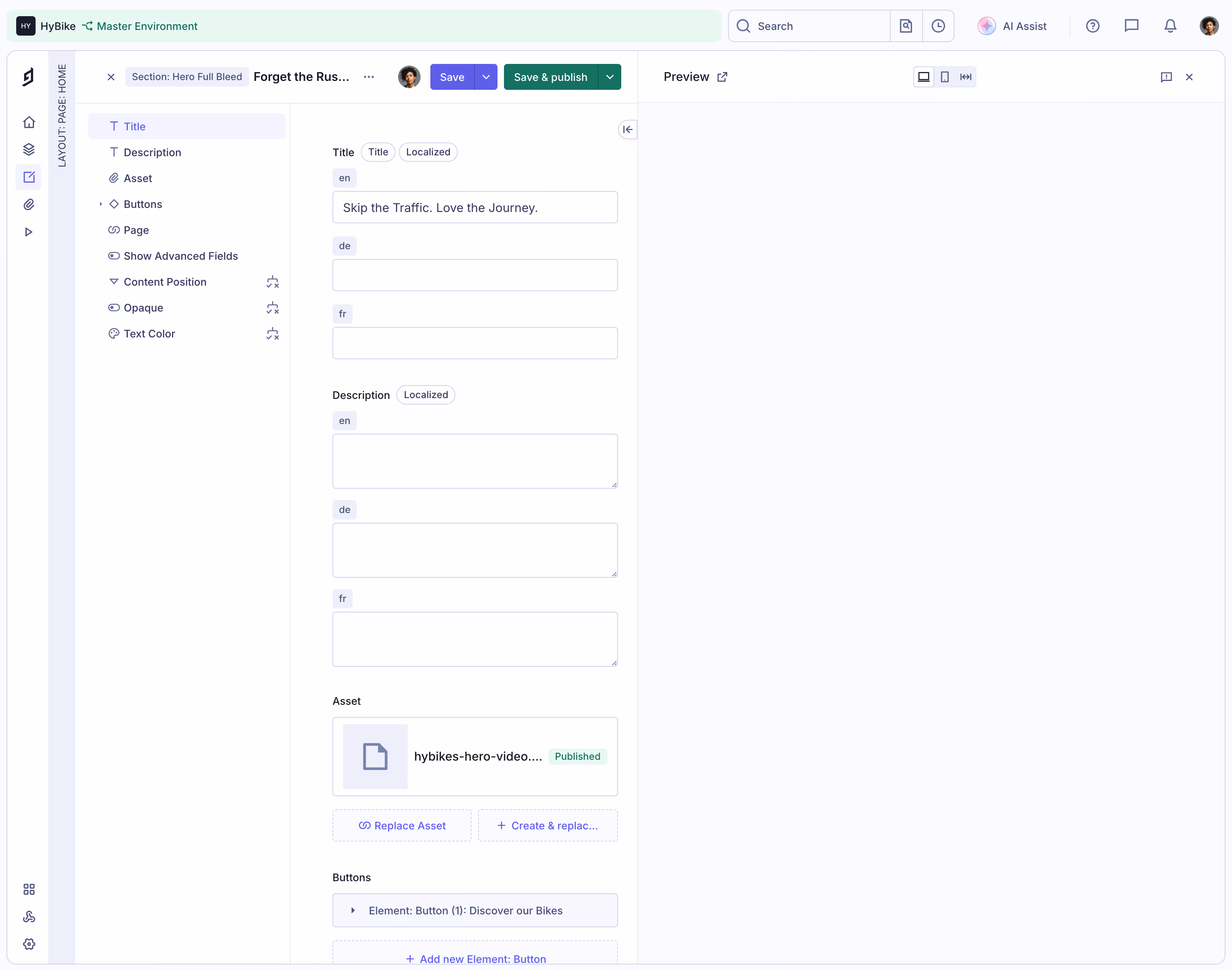
Task: Collapse the field sidebar with arrow icon
Action: point(627,129)
